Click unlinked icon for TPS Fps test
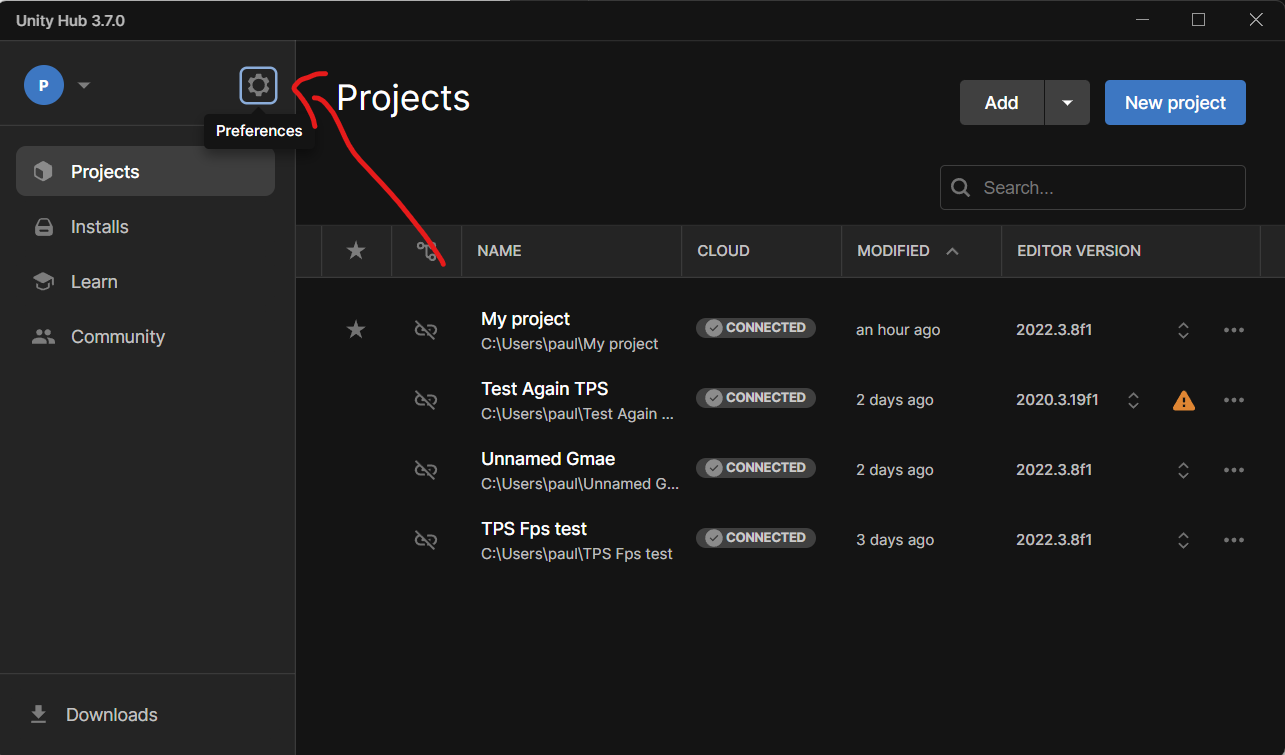Image resolution: width=1285 pixels, height=755 pixels. click(x=426, y=540)
